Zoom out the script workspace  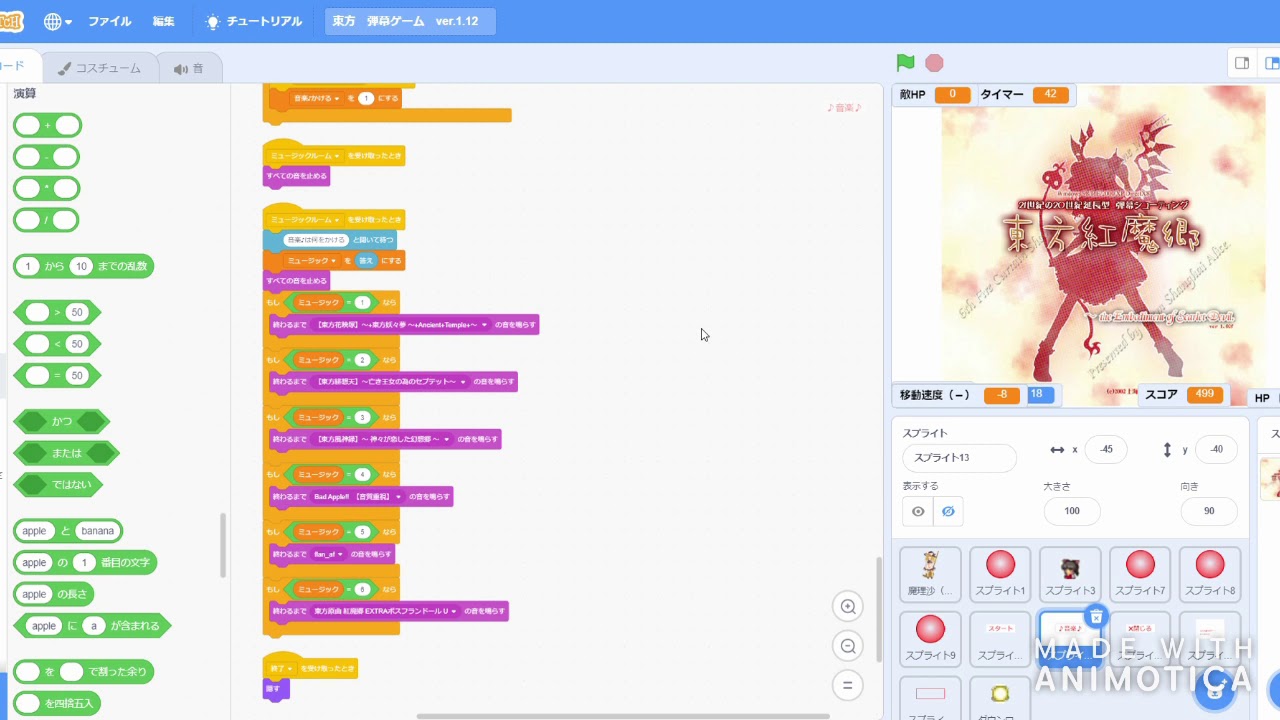click(848, 646)
